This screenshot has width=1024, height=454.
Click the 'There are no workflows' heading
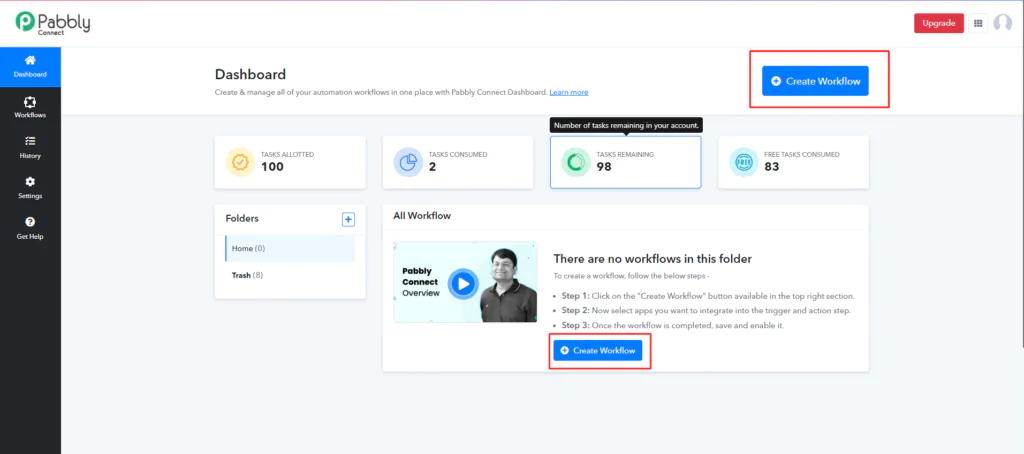[653, 259]
